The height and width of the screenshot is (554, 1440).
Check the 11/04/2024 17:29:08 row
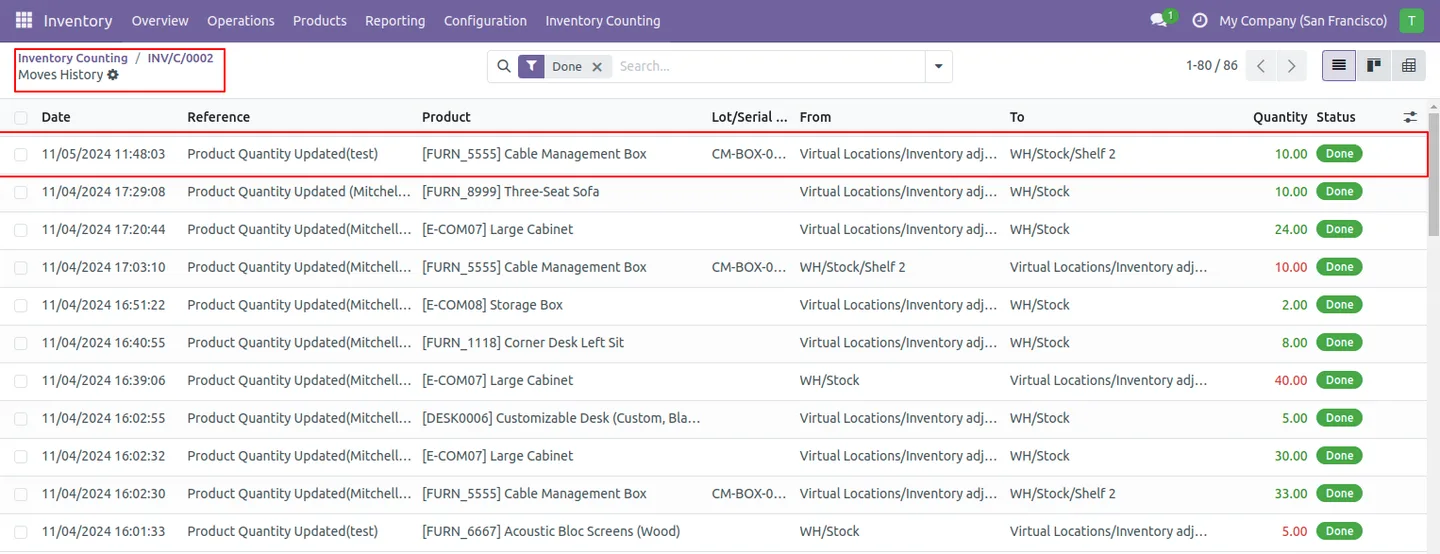point(21,192)
